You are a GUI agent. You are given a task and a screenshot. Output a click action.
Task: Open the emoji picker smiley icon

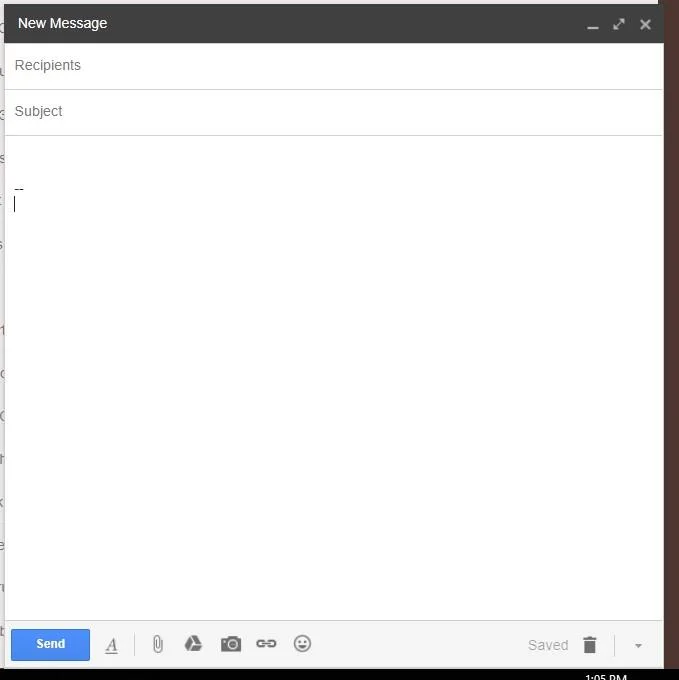point(302,644)
